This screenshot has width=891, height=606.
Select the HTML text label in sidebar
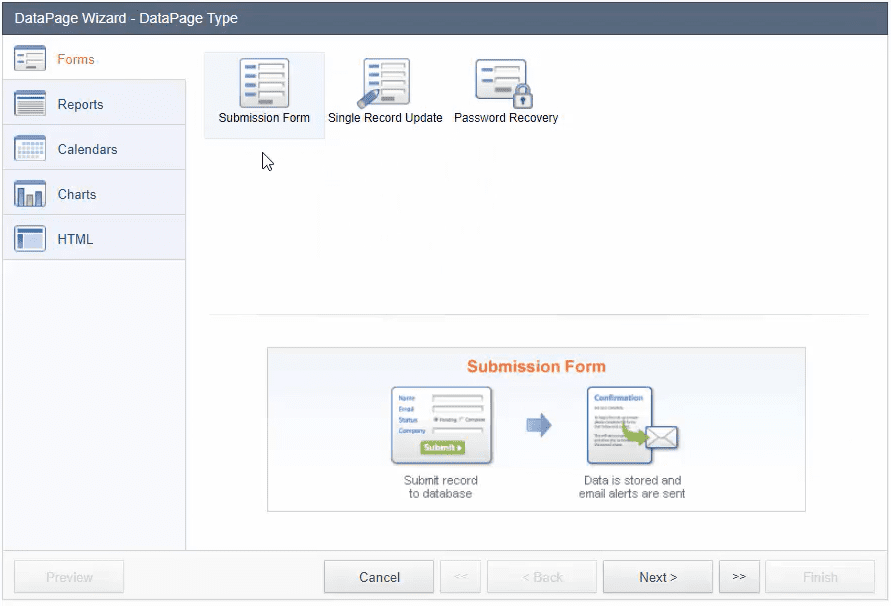[75, 240]
